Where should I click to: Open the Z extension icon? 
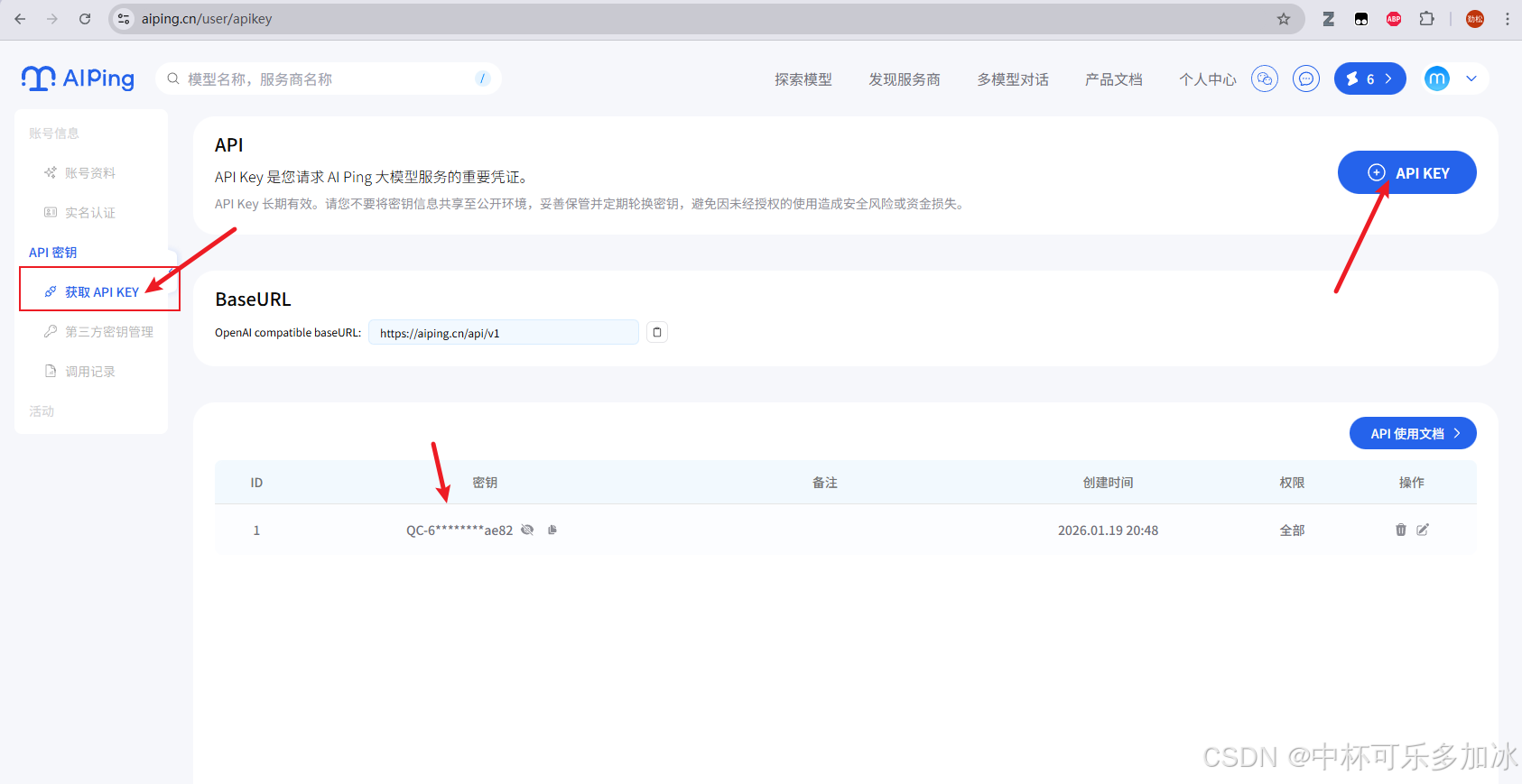pos(1329,19)
